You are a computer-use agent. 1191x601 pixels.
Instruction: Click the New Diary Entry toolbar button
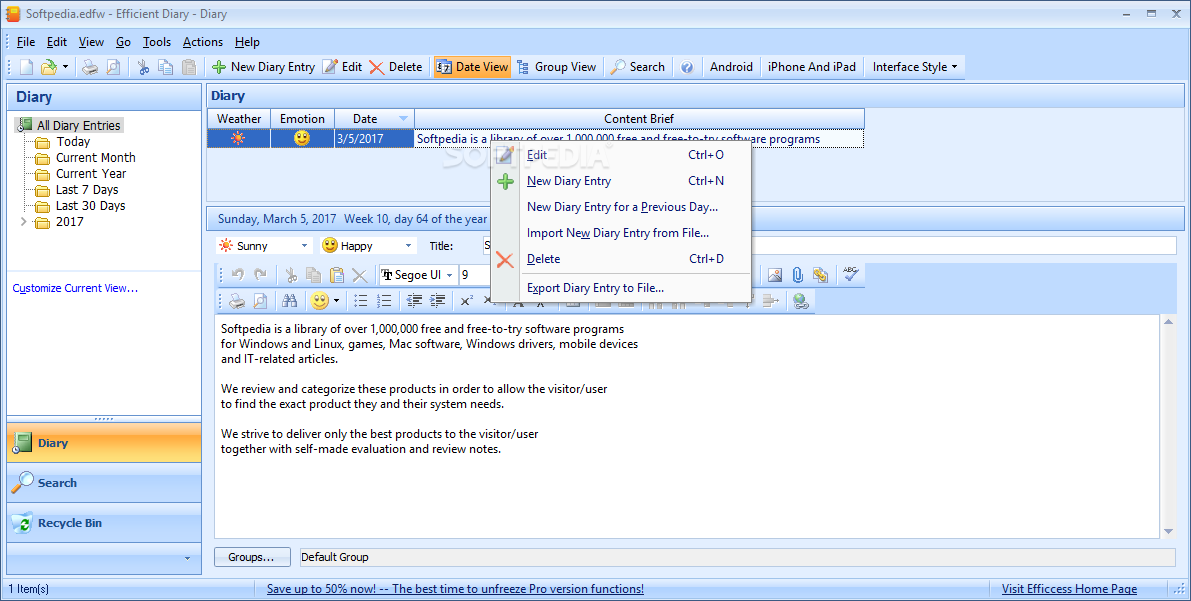pyautogui.click(x=264, y=67)
